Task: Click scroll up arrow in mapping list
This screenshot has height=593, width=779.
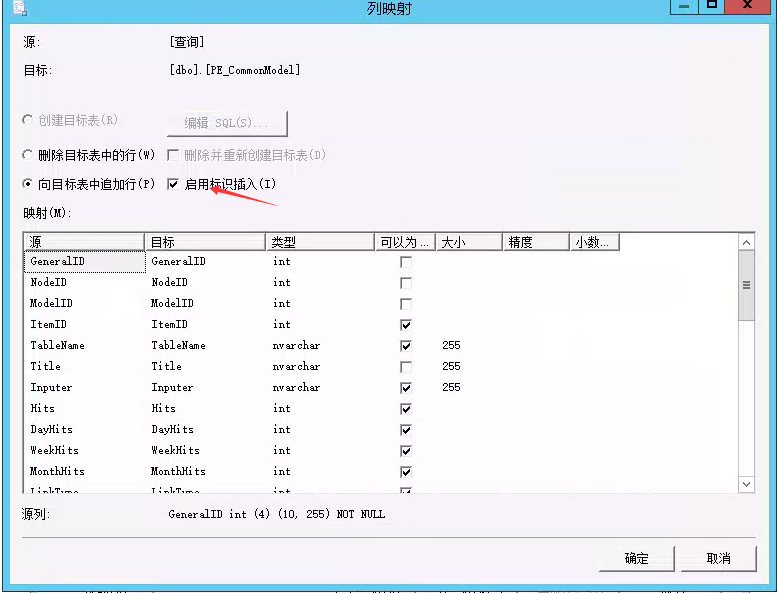Action: coord(746,242)
